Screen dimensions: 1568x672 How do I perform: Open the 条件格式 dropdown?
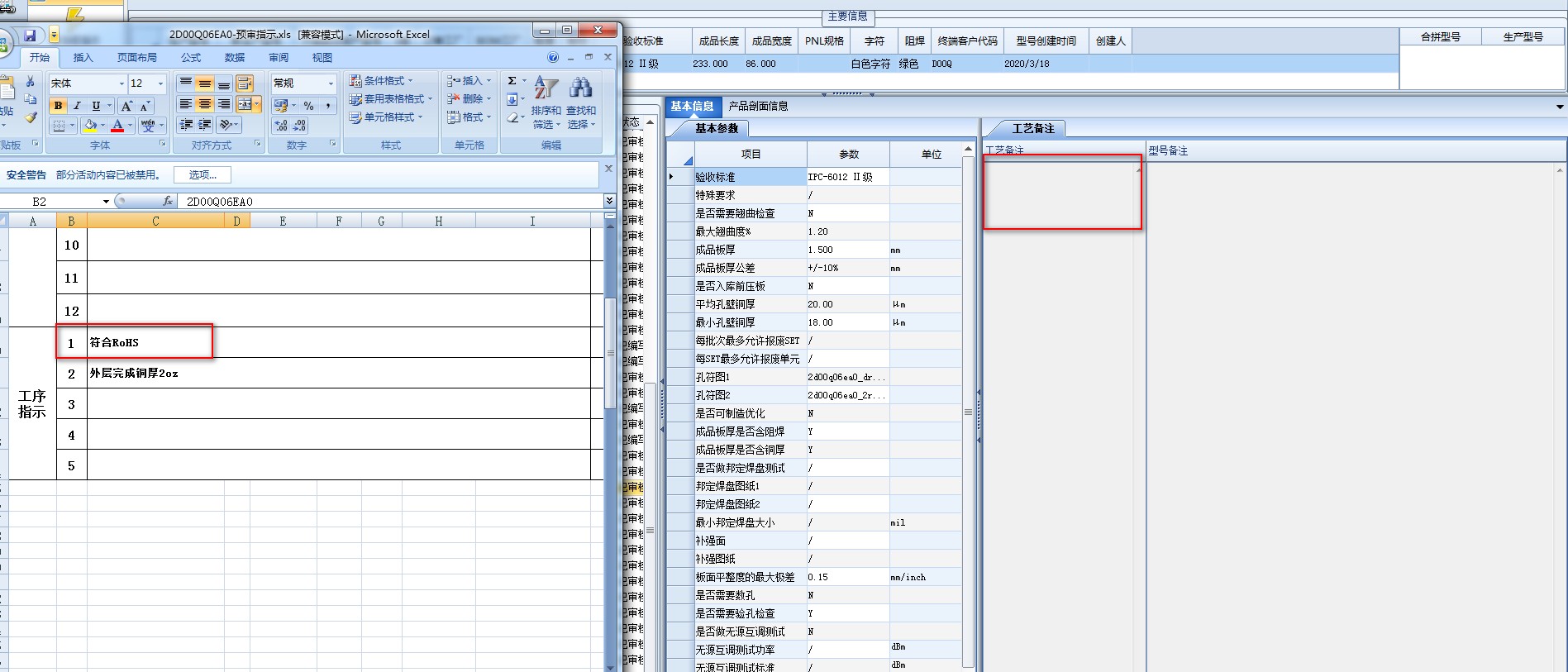click(381, 81)
